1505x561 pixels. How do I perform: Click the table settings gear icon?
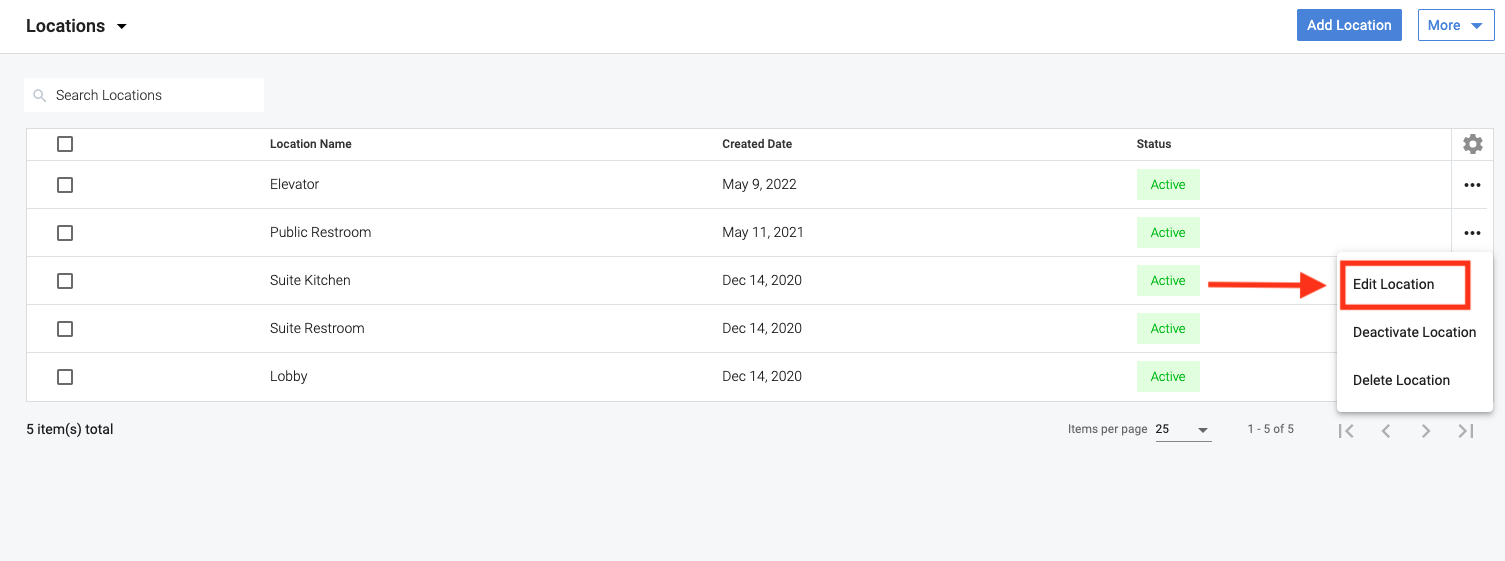tap(1472, 144)
